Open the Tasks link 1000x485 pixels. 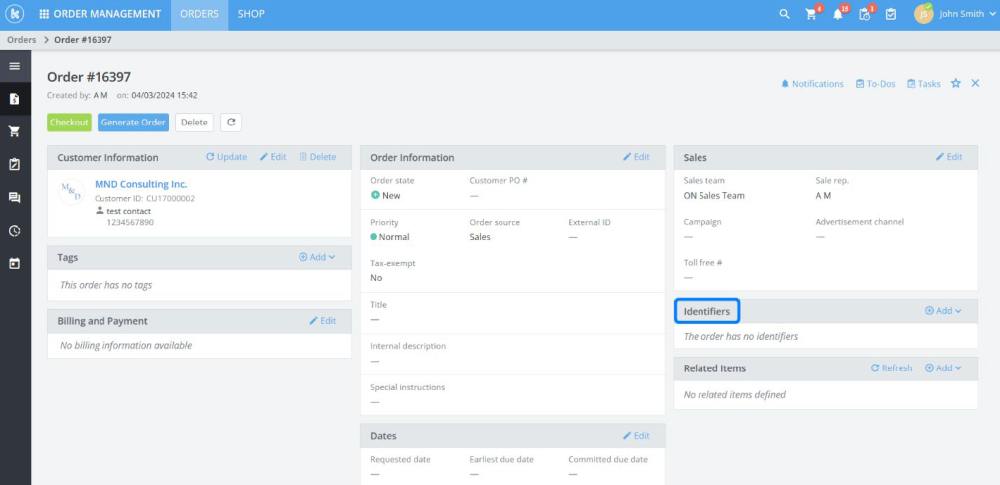(x=923, y=84)
